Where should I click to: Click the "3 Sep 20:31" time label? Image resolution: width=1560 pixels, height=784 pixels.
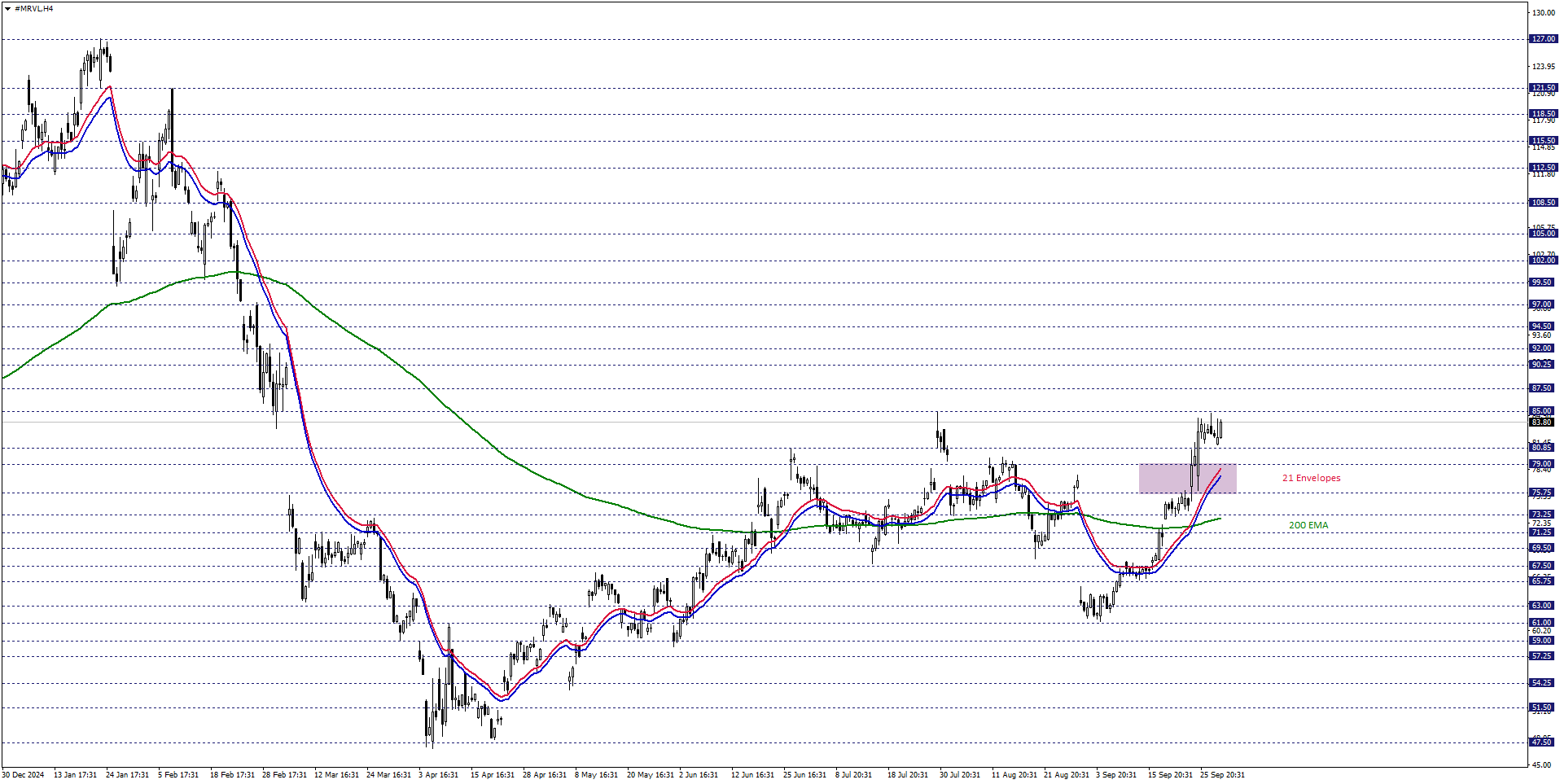tap(1116, 775)
